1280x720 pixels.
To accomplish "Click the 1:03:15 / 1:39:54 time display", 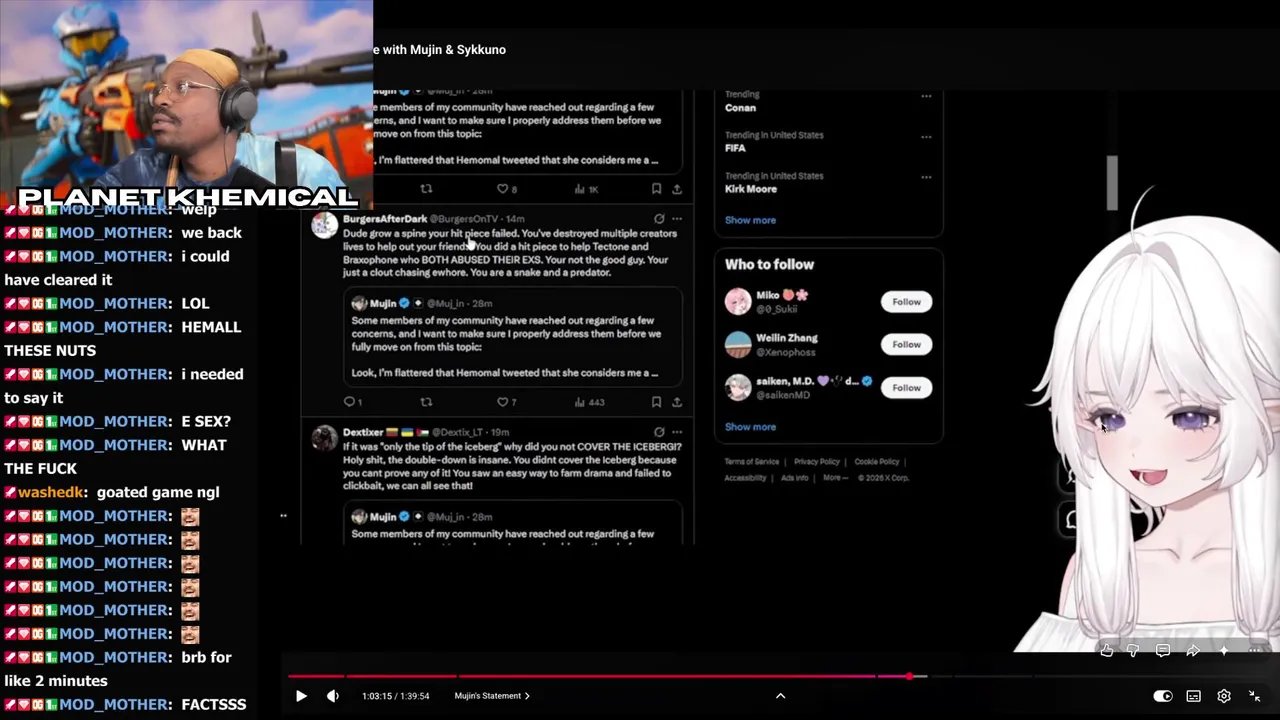I will (396, 696).
